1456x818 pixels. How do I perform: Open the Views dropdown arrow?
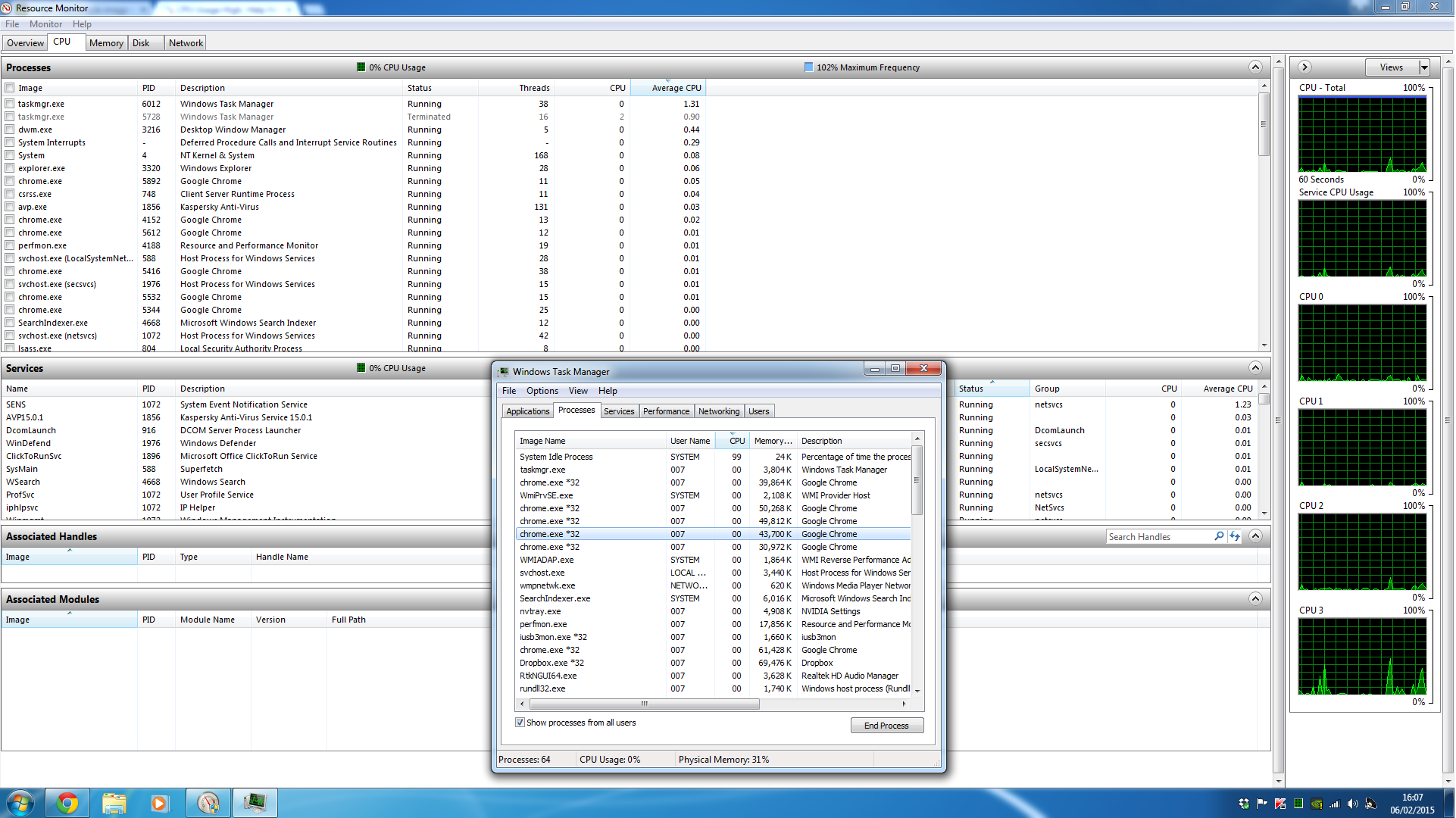tap(1424, 67)
